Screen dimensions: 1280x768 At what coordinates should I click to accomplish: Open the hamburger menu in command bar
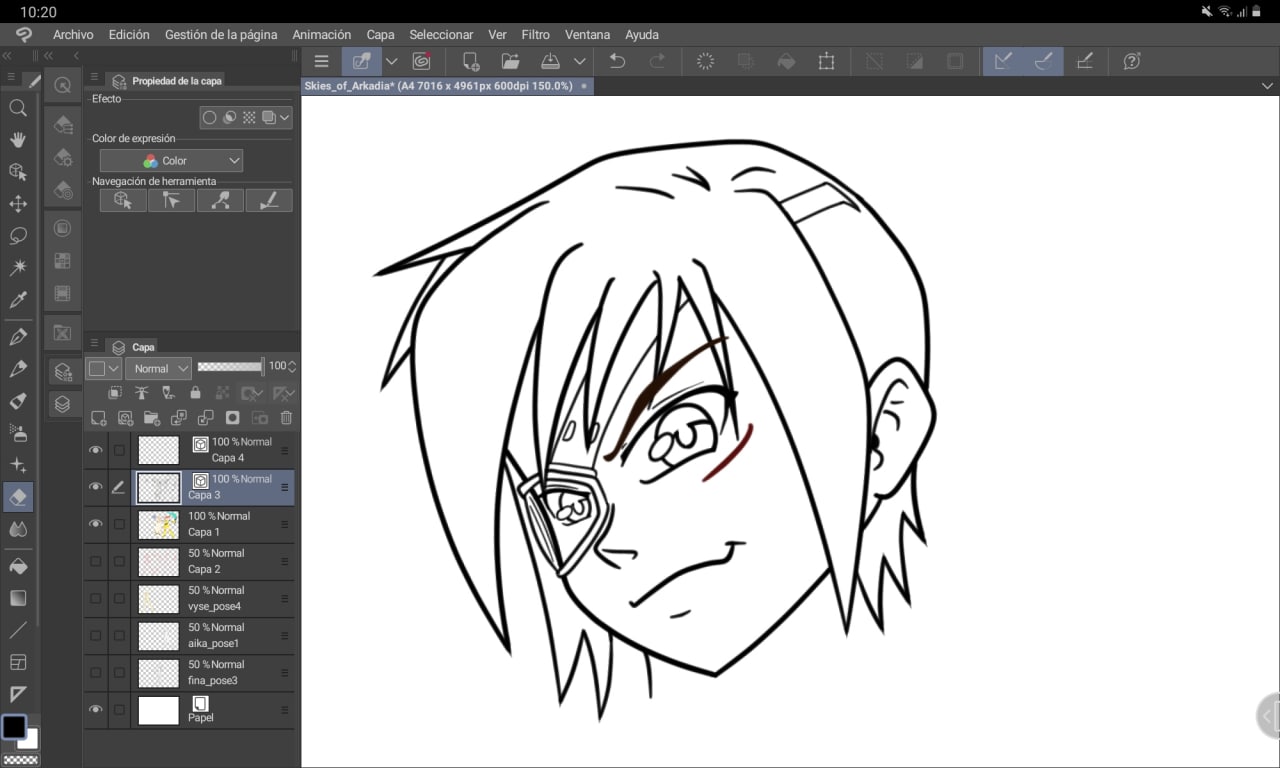[x=321, y=61]
